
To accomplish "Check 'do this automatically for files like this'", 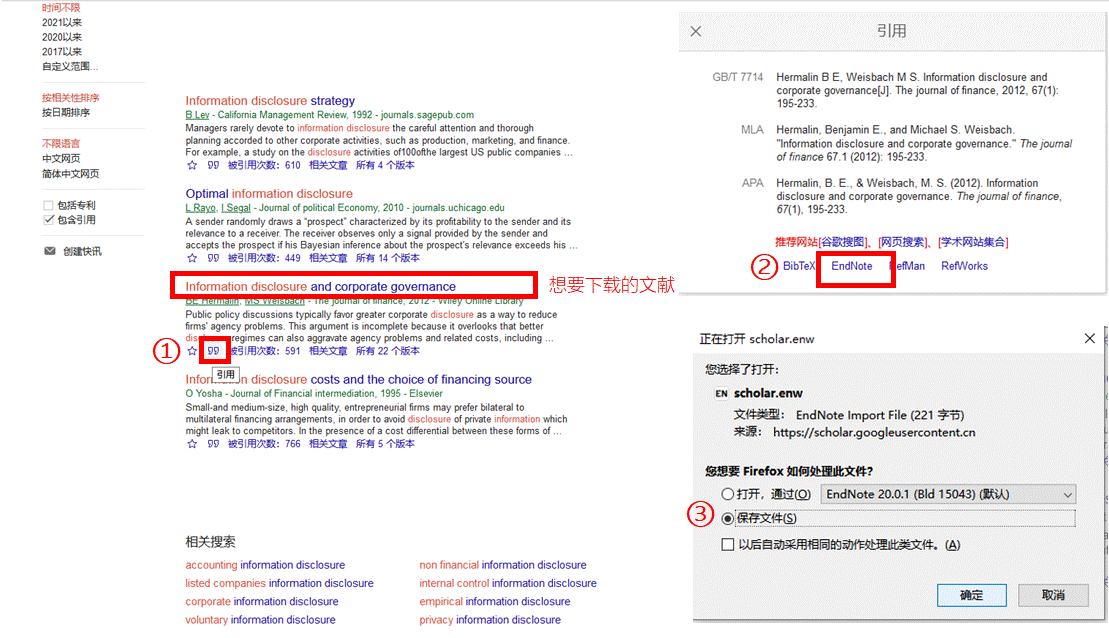I will point(727,545).
